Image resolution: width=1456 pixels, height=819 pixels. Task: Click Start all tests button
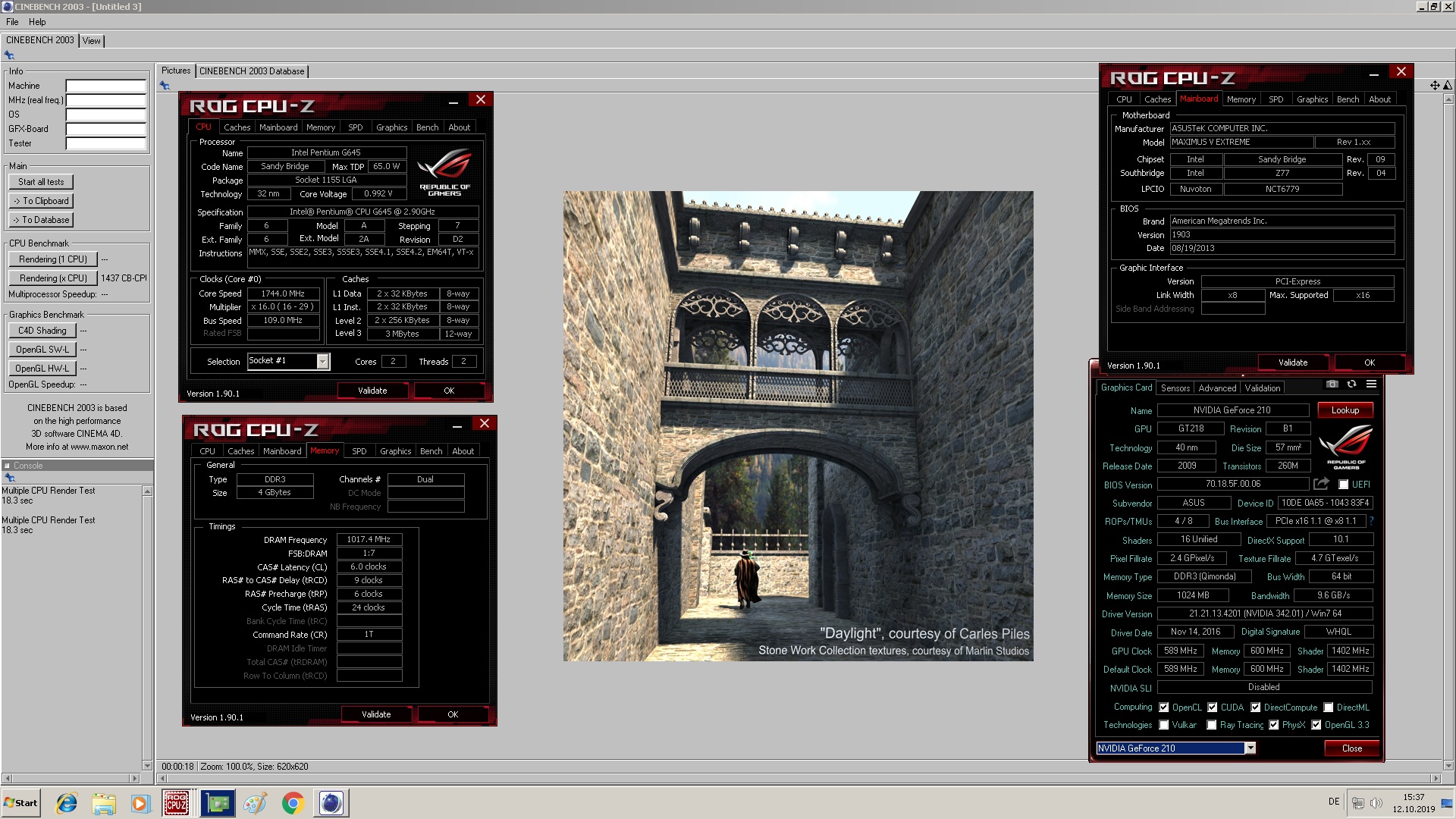click(x=41, y=182)
